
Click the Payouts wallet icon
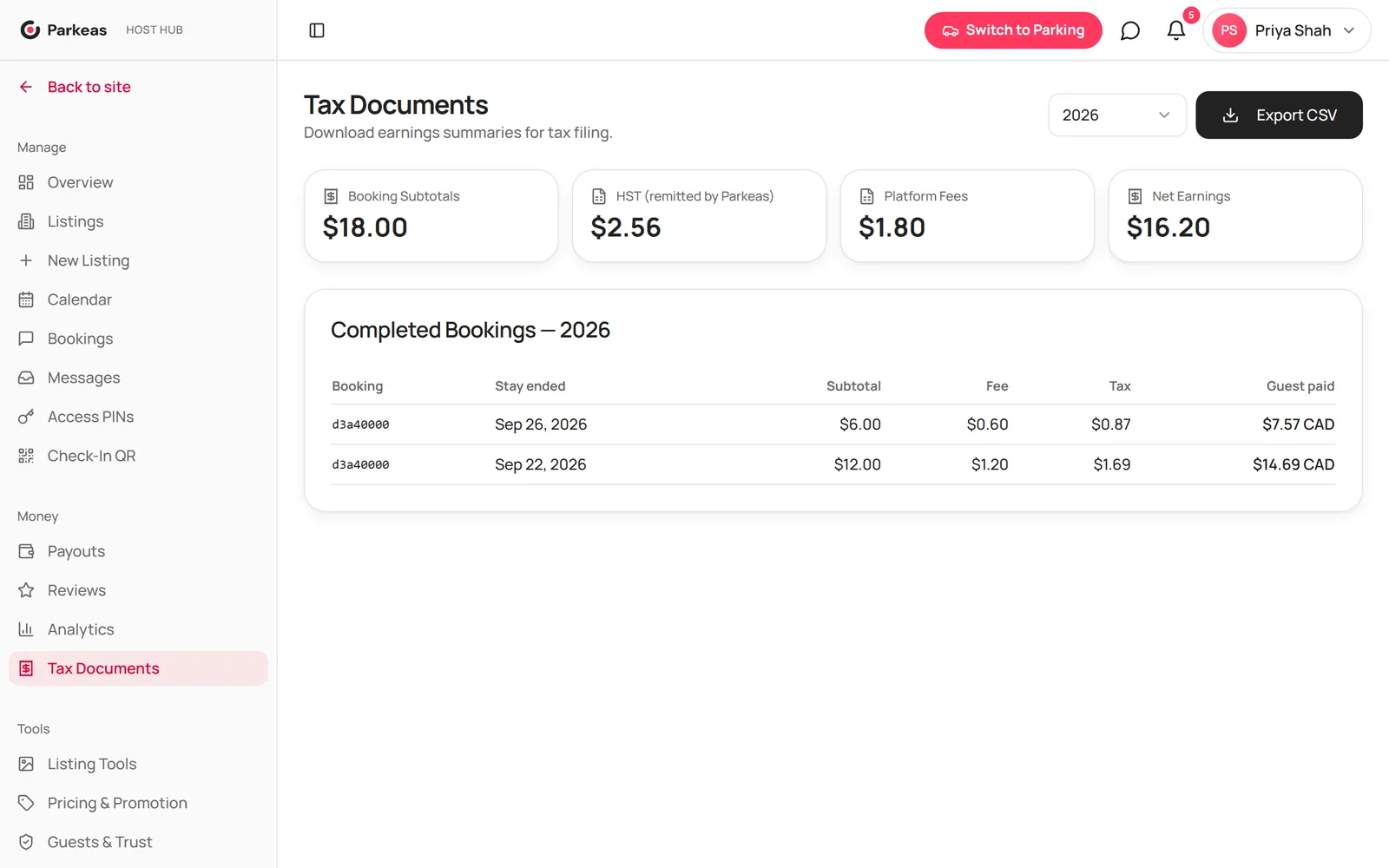[x=26, y=551]
